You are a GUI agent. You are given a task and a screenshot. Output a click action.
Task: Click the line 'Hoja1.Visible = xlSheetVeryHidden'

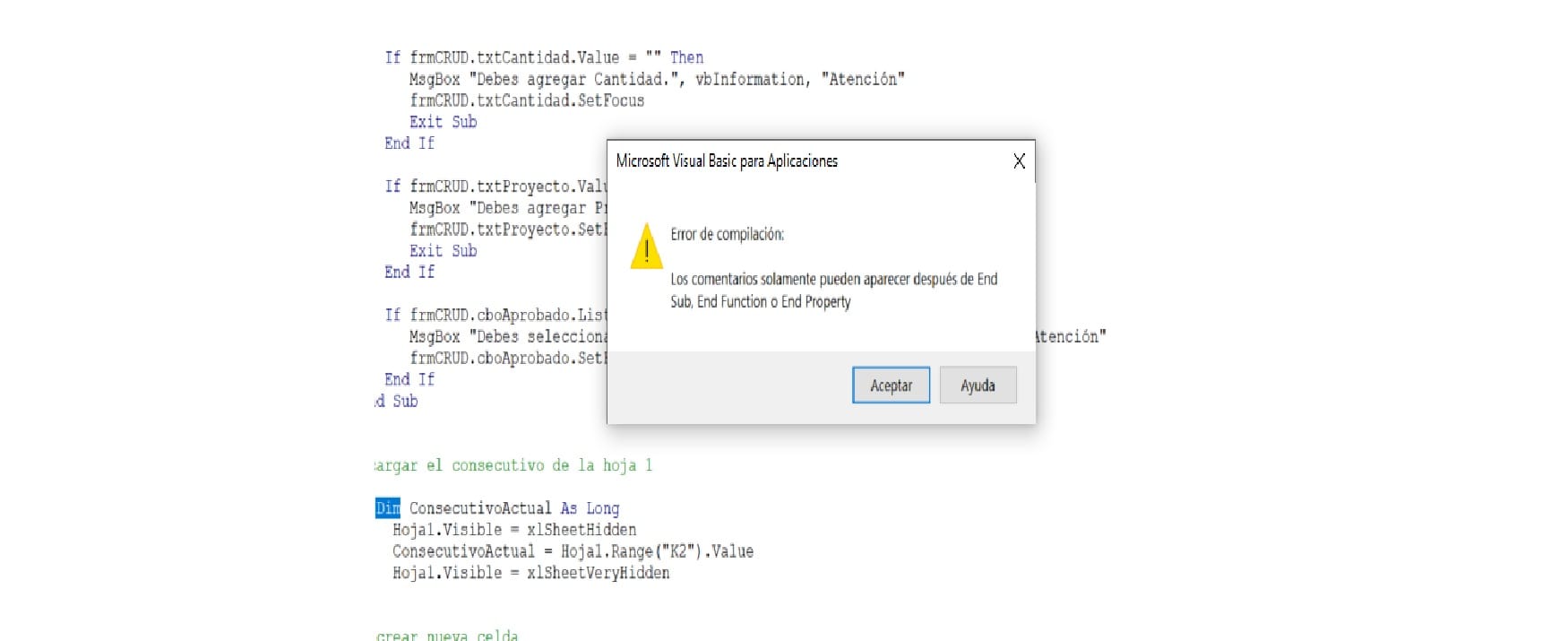click(x=530, y=573)
